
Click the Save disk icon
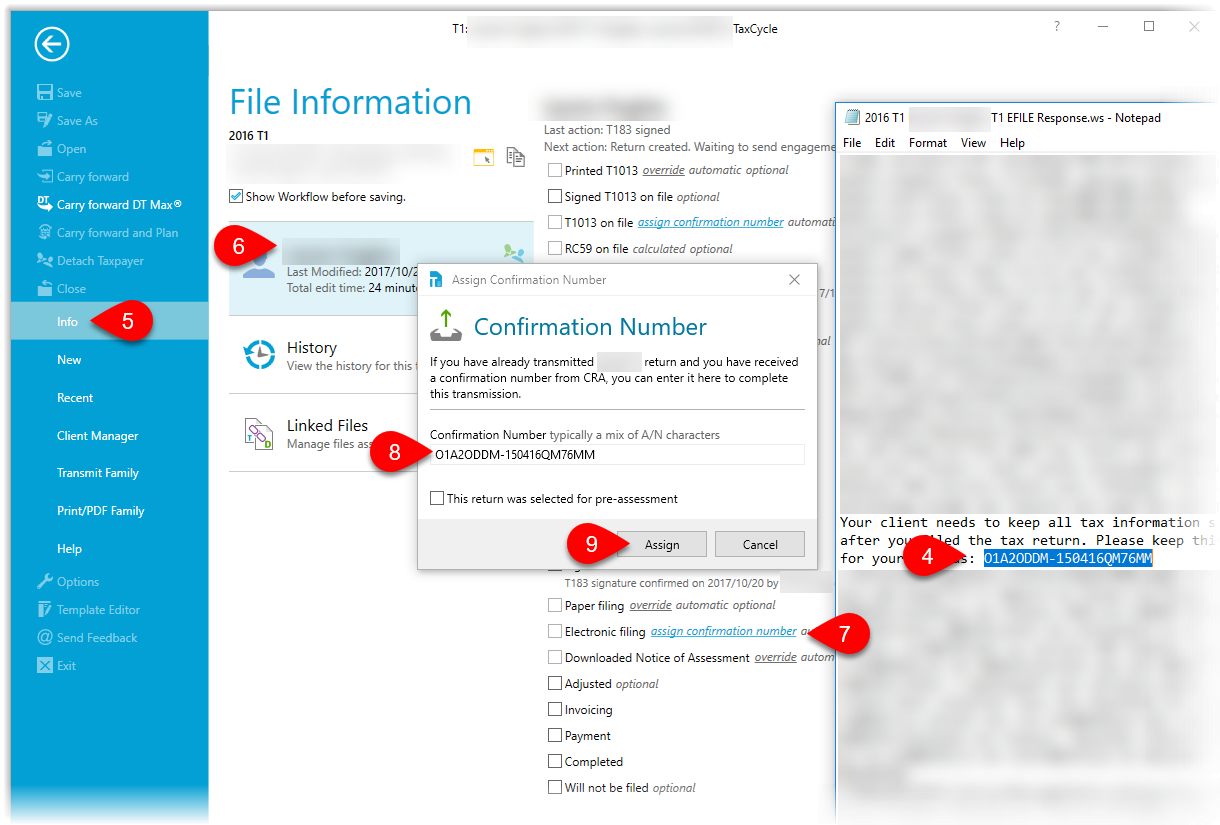[44, 92]
